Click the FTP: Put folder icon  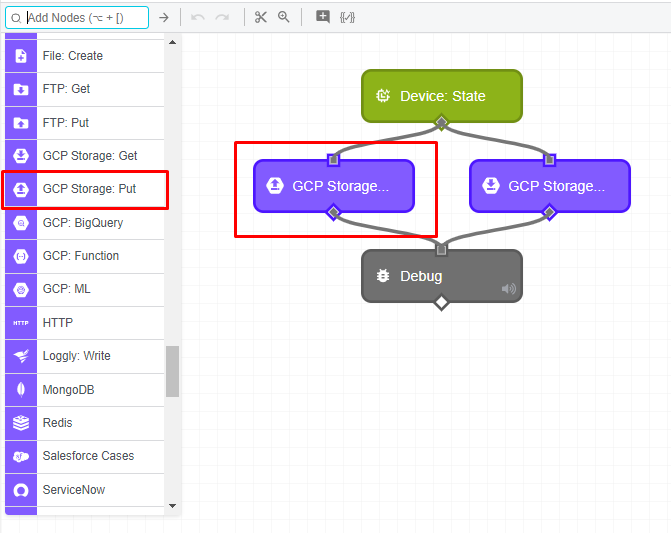click(21, 123)
